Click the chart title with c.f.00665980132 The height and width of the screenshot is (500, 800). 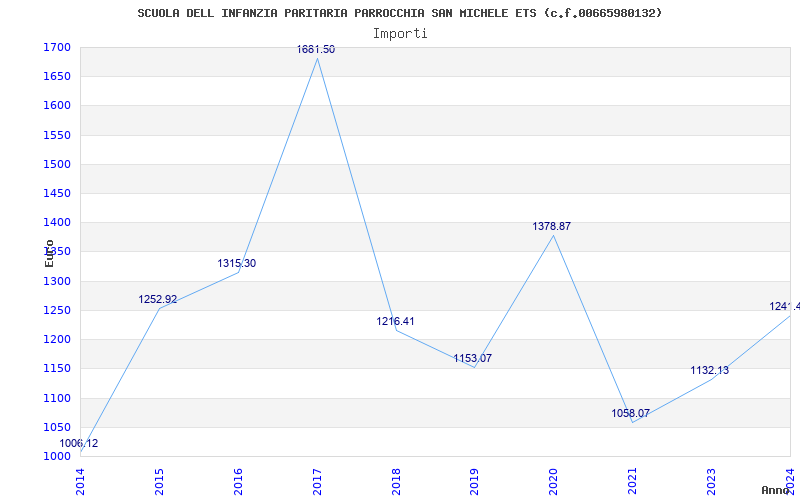pyautogui.click(x=399, y=13)
